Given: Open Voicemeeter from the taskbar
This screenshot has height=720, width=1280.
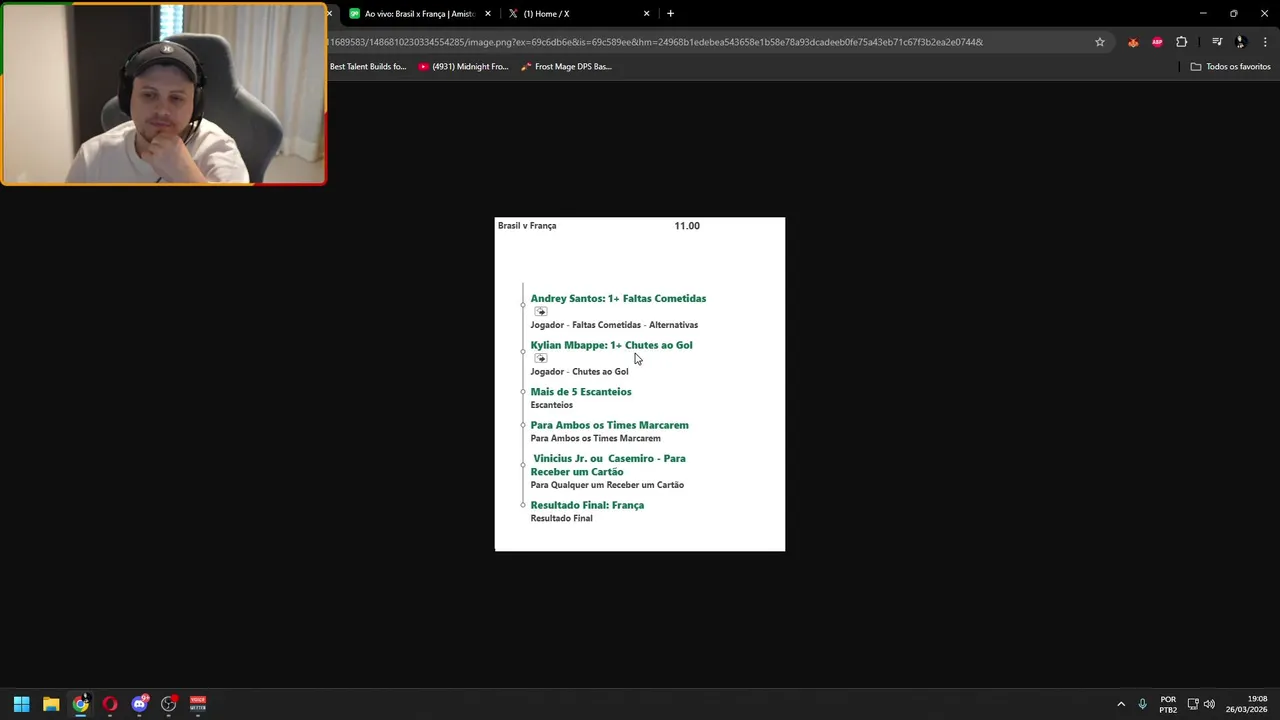Looking at the screenshot, I should (x=198, y=704).
